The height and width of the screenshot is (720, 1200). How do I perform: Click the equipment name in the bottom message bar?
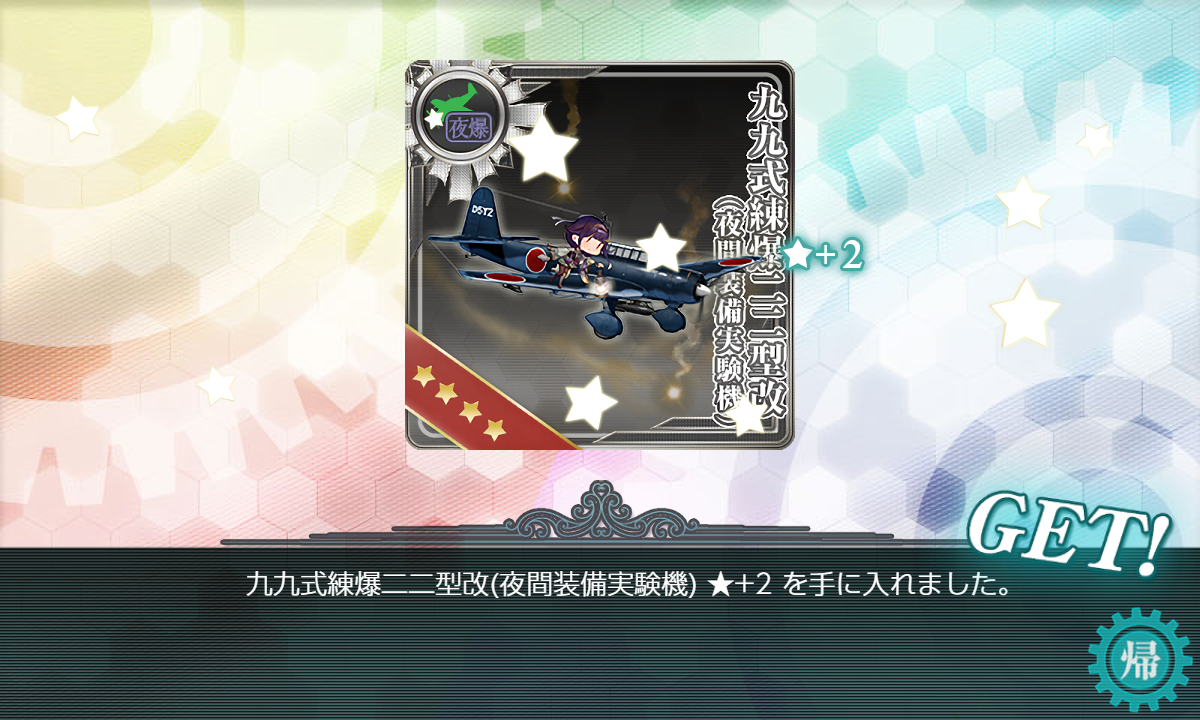point(471,585)
